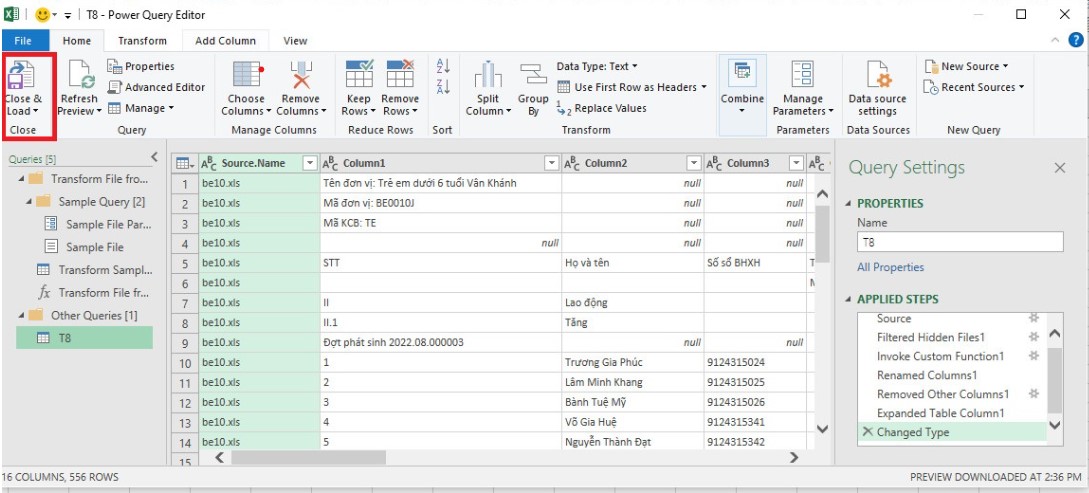Click the cell containing Trương Gia Phúc

[x=633, y=362]
